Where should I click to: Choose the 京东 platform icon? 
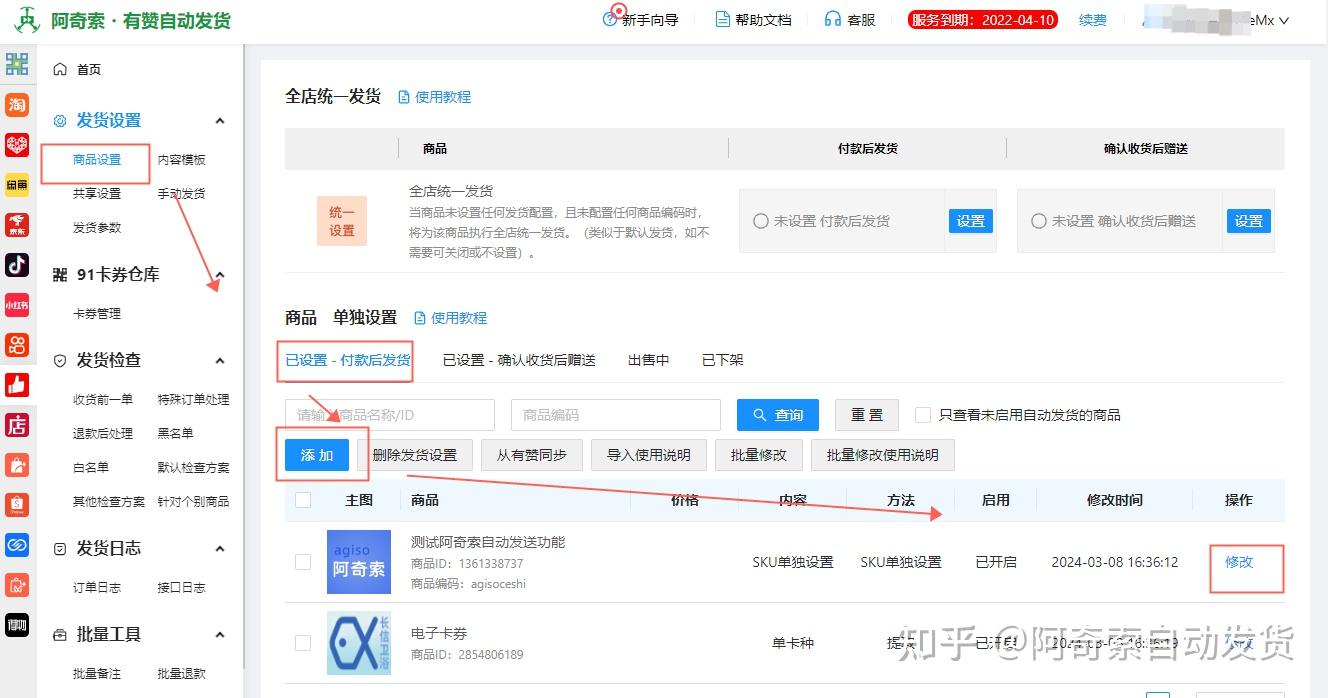pyautogui.click(x=17, y=225)
